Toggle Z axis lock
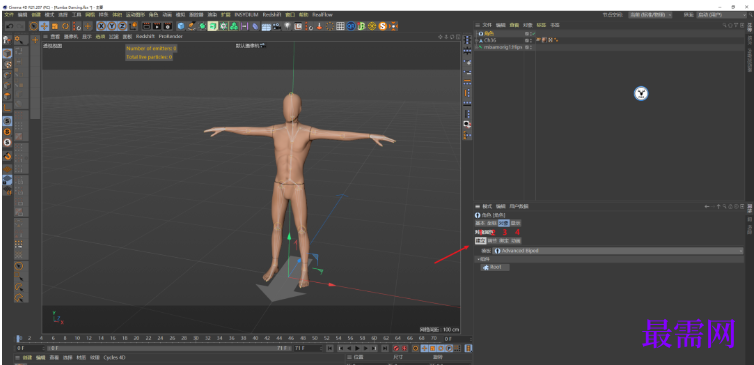The image size is (754, 365). click(123, 26)
